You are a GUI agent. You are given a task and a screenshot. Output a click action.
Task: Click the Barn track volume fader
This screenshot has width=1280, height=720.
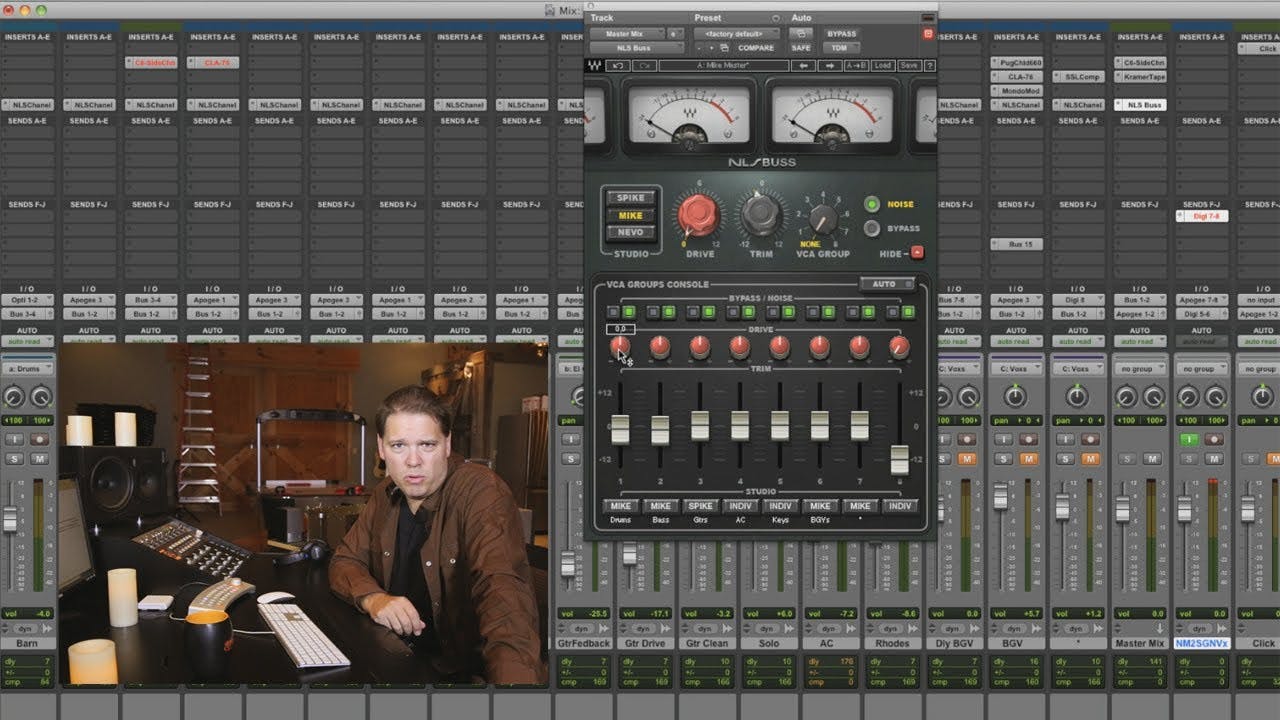click(x=10, y=520)
